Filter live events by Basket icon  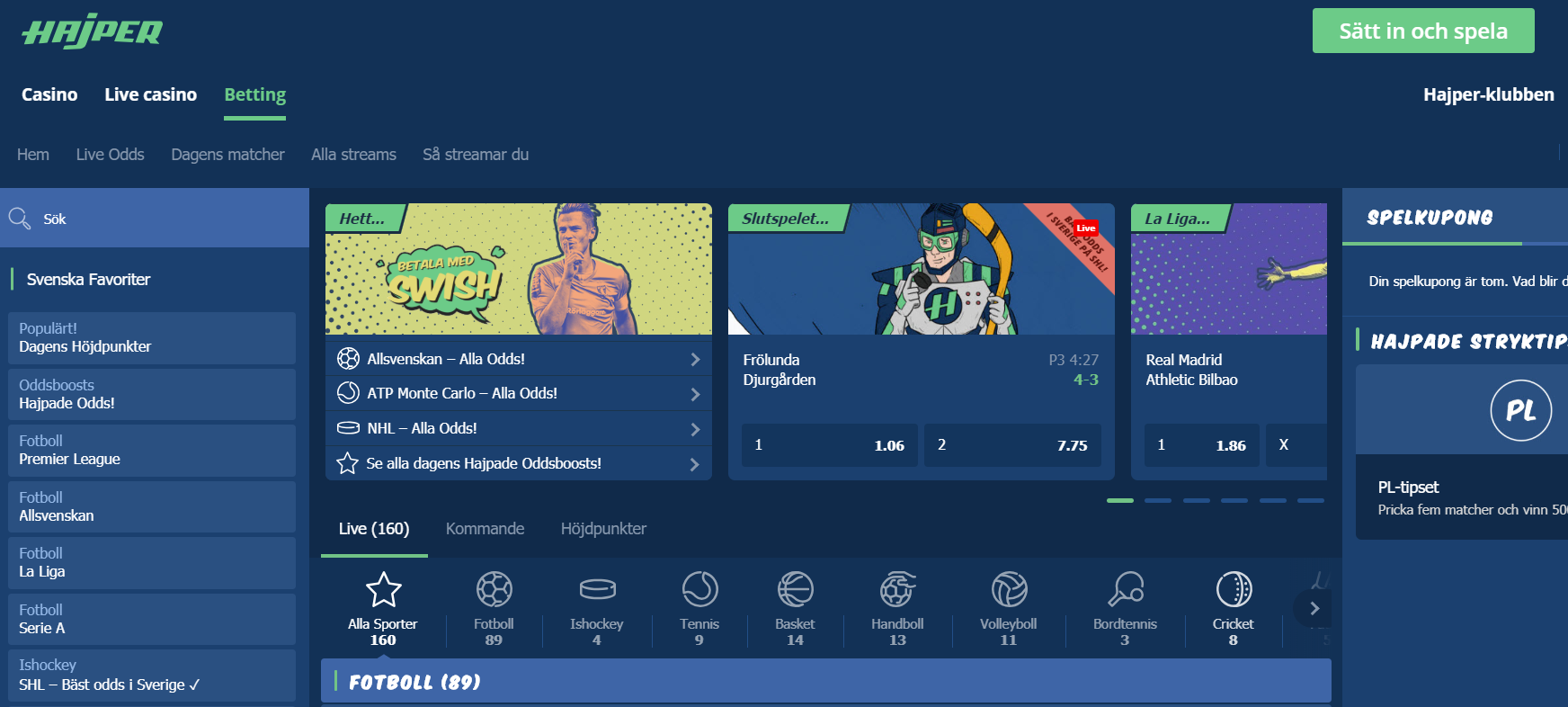[795, 590]
